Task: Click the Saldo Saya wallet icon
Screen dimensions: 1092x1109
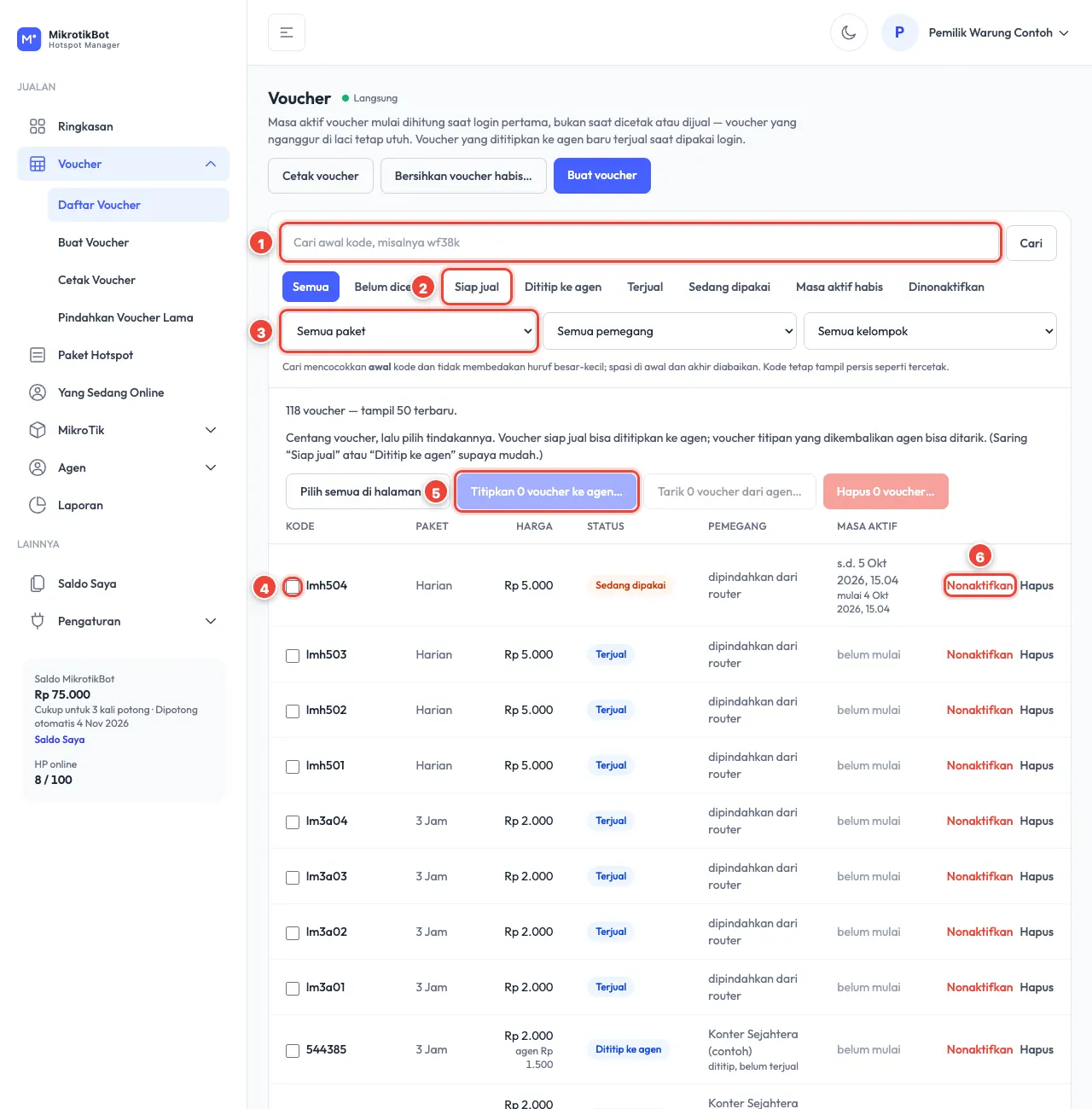Action: [38, 584]
